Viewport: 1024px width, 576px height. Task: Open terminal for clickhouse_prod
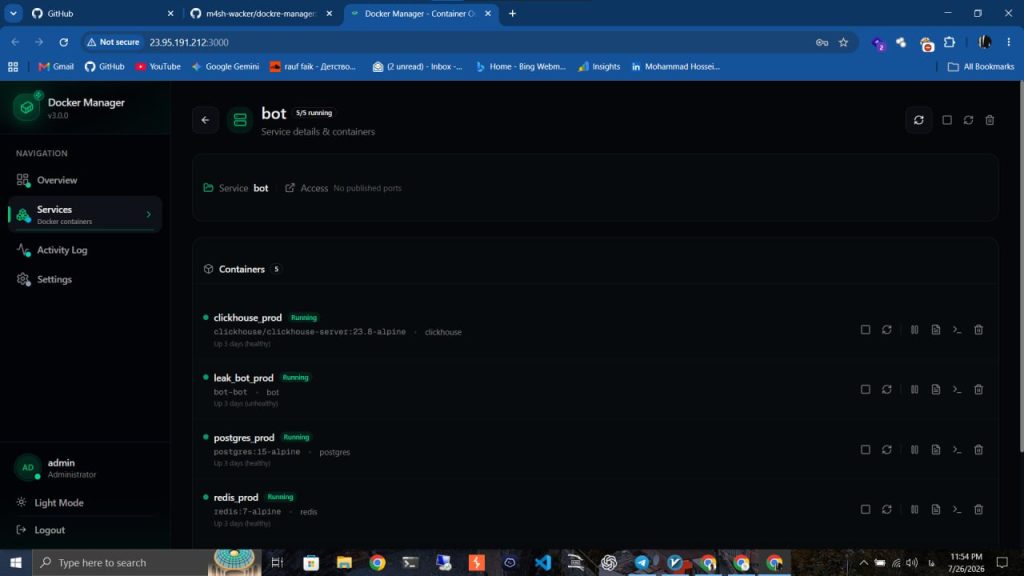[x=957, y=330]
